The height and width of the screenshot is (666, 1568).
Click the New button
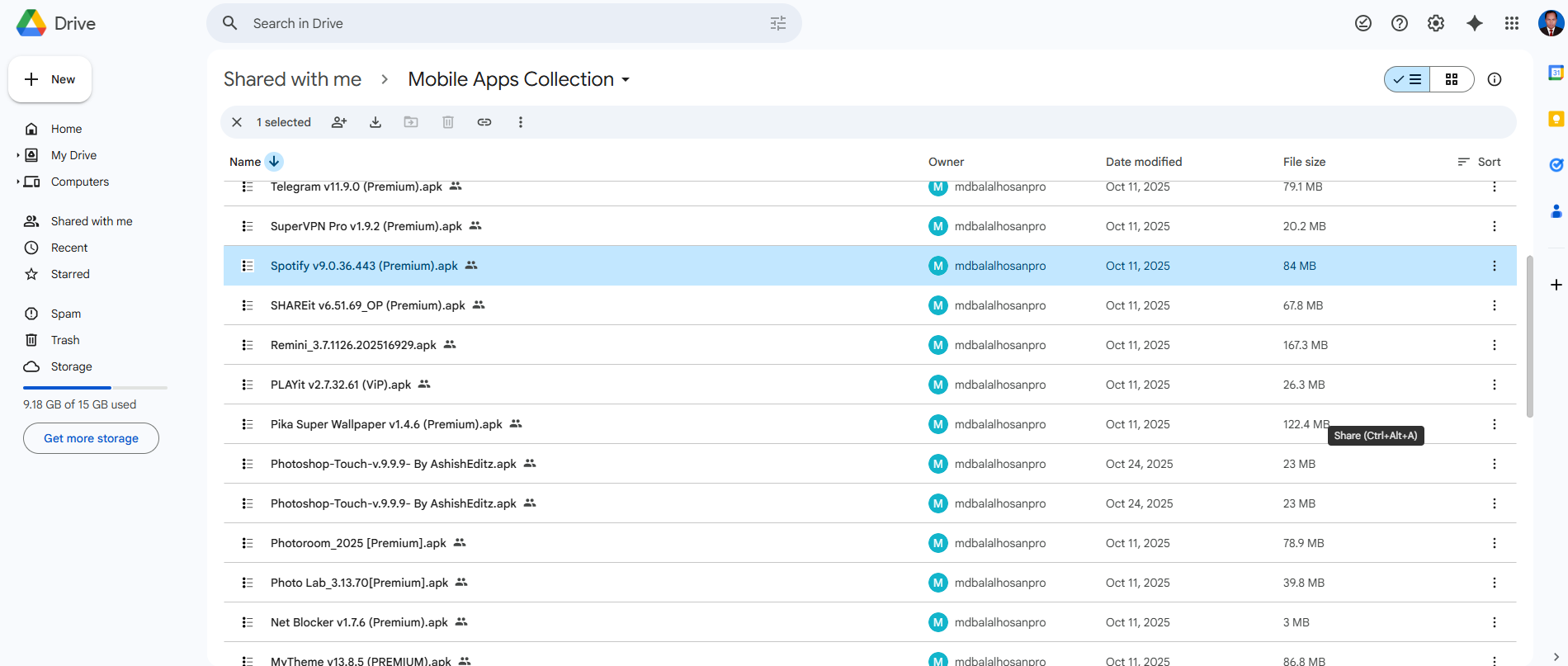(x=50, y=79)
